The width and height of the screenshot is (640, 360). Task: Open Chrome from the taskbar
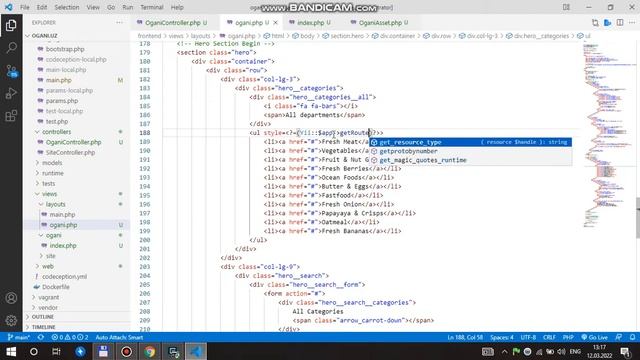pyautogui.click(x=150, y=351)
